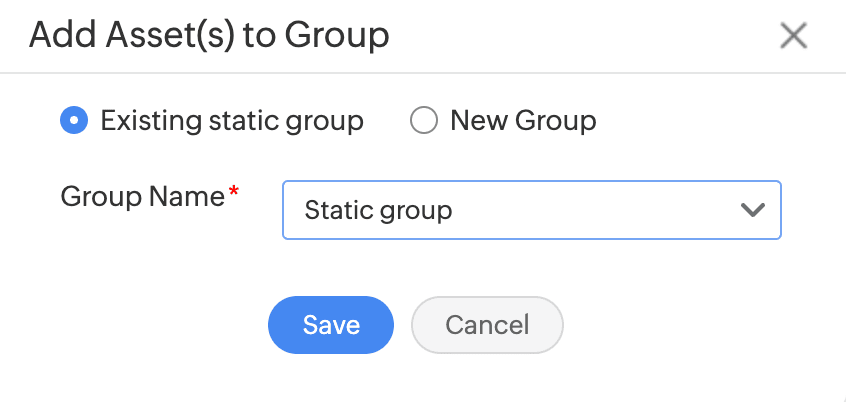
Task: Open the Group Name dropdown
Action: tap(531, 210)
